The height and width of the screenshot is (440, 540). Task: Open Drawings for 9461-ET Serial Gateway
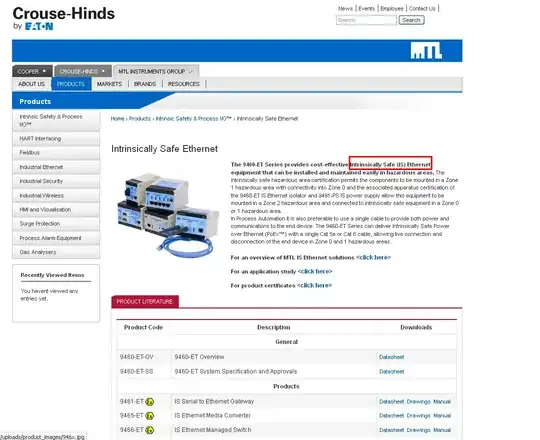tap(419, 402)
